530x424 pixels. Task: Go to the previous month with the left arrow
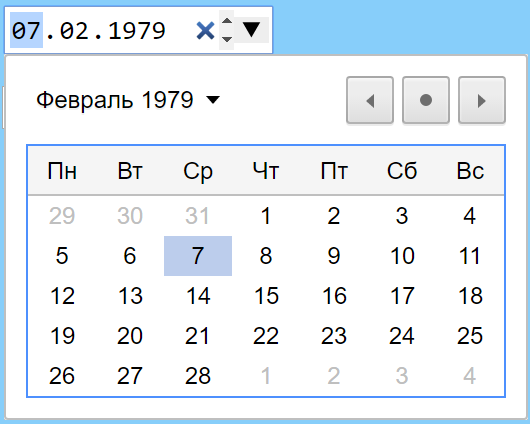click(370, 100)
